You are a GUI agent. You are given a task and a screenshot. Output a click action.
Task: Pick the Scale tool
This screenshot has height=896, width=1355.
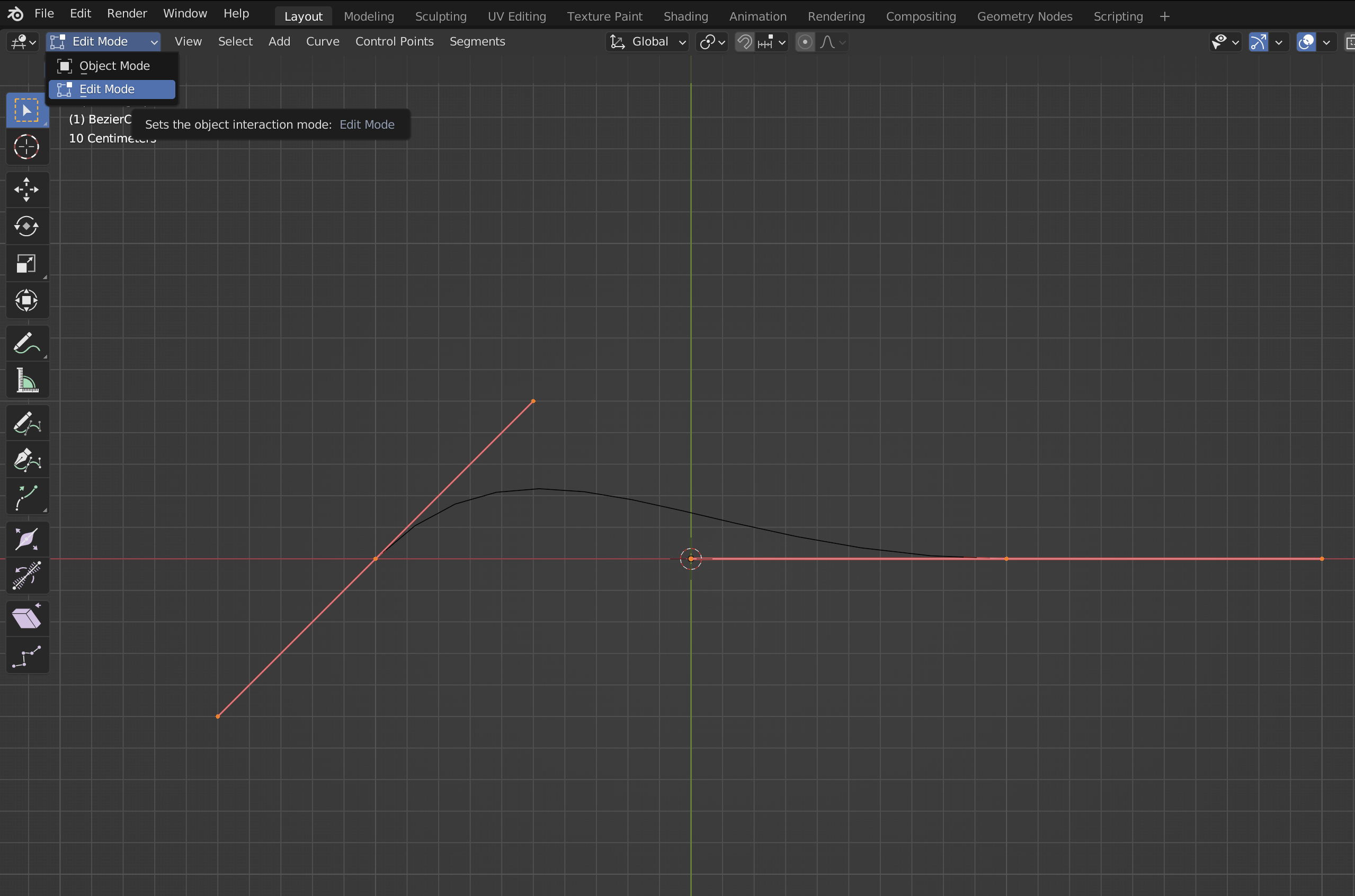tap(27, 263)
